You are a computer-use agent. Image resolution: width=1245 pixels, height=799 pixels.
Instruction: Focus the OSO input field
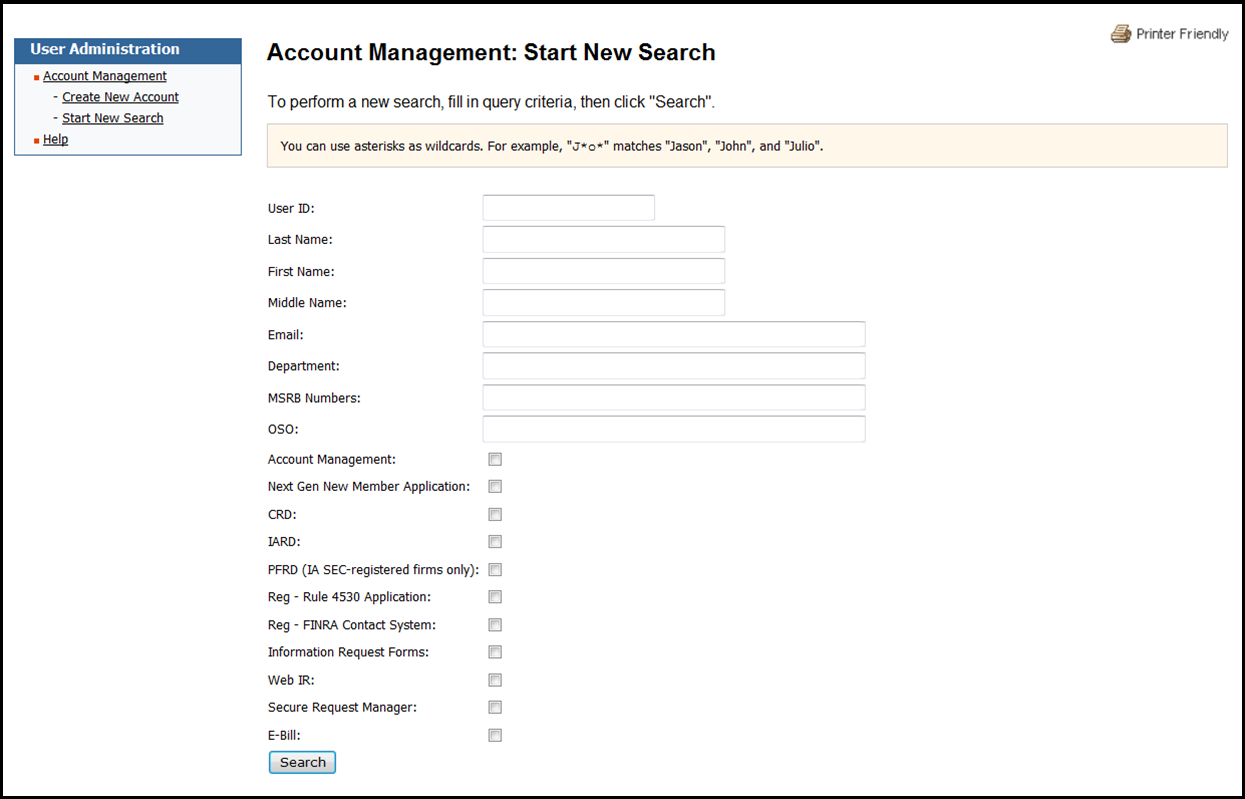point(673,429)
